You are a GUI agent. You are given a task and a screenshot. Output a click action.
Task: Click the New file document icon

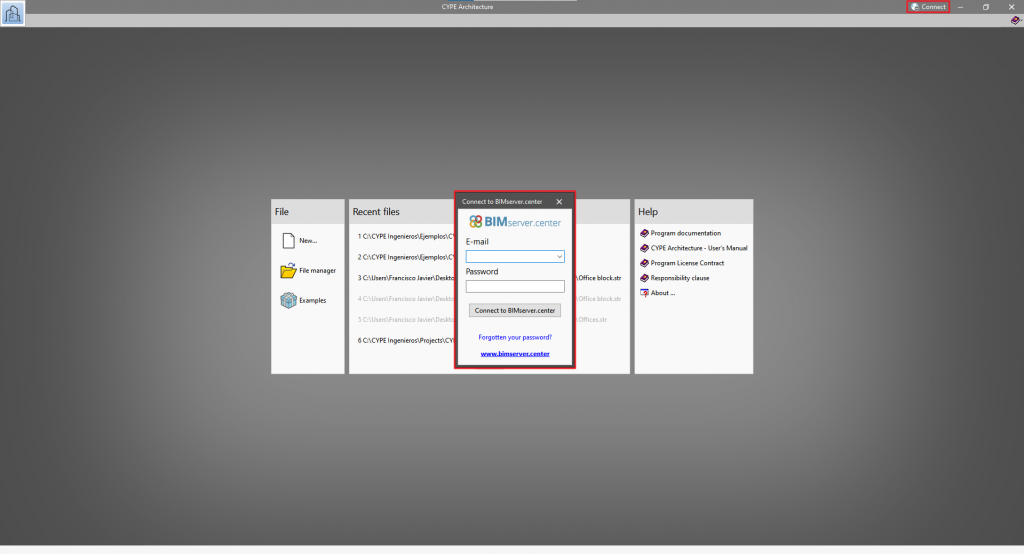pyautogui.click(x=288, y=240)
